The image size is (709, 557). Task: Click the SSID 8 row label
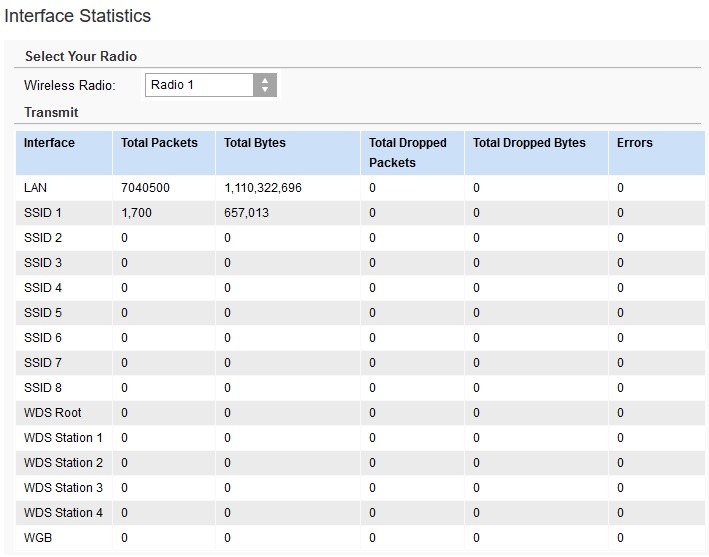(x=43, y=388)
